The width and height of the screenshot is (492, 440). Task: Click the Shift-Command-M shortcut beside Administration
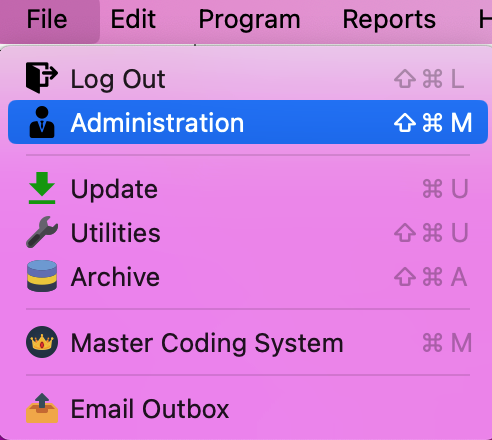433,122
